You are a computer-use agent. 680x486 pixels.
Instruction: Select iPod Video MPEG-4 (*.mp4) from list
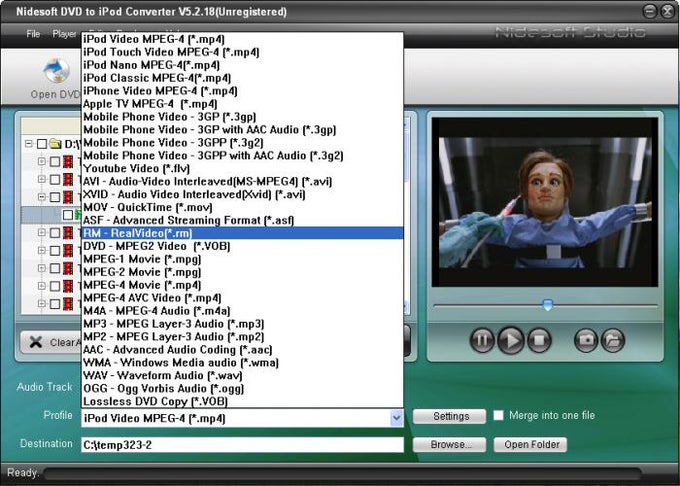pos(242,39)
